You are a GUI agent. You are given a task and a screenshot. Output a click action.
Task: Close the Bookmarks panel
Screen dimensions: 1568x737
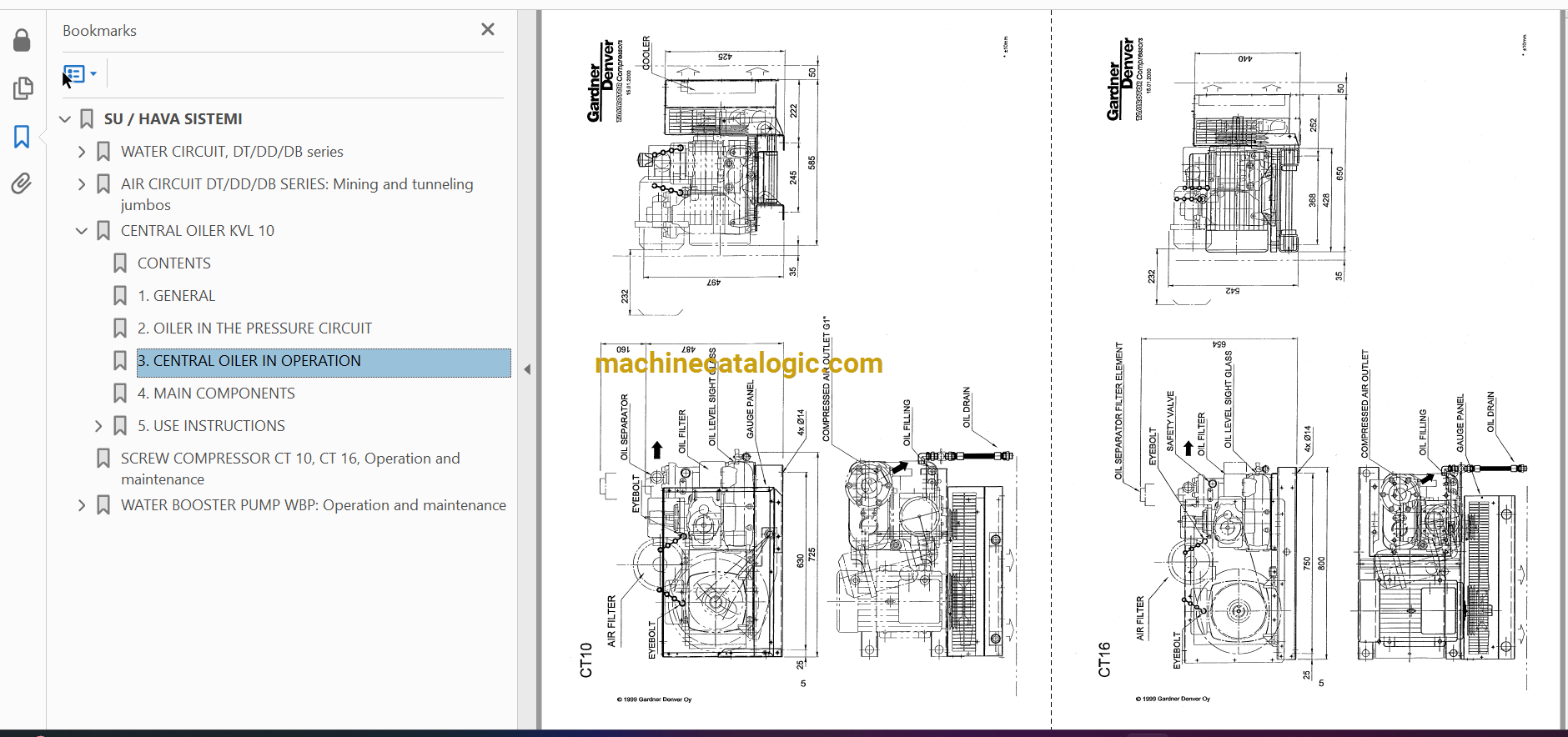click(488, 29)
